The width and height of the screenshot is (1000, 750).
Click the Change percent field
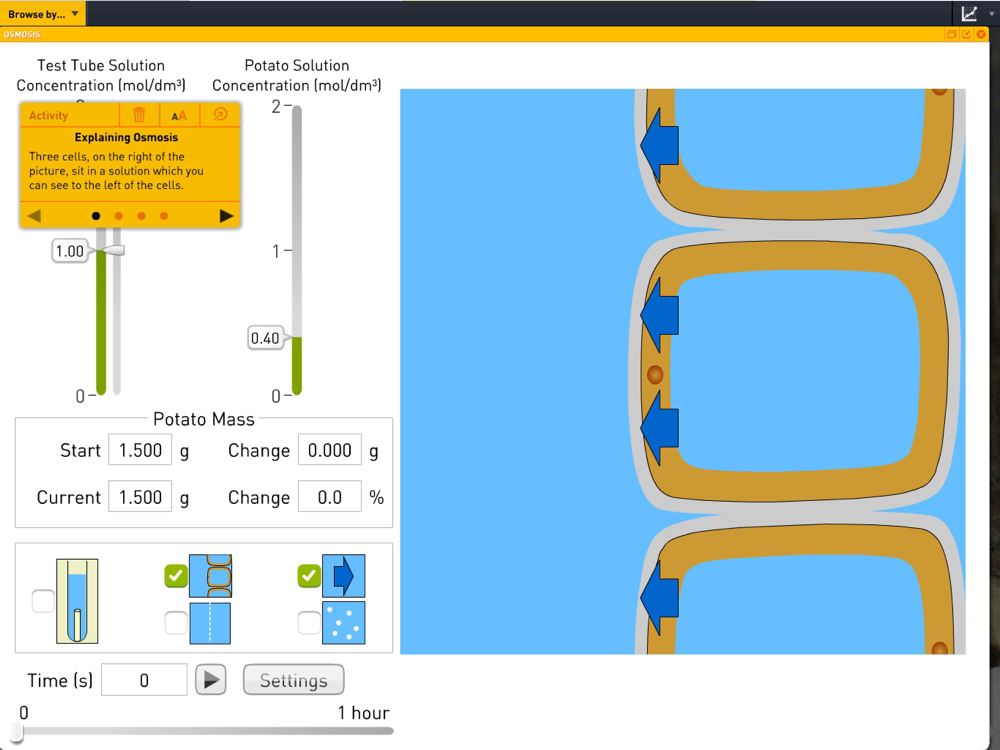click(x=330, y=497)
